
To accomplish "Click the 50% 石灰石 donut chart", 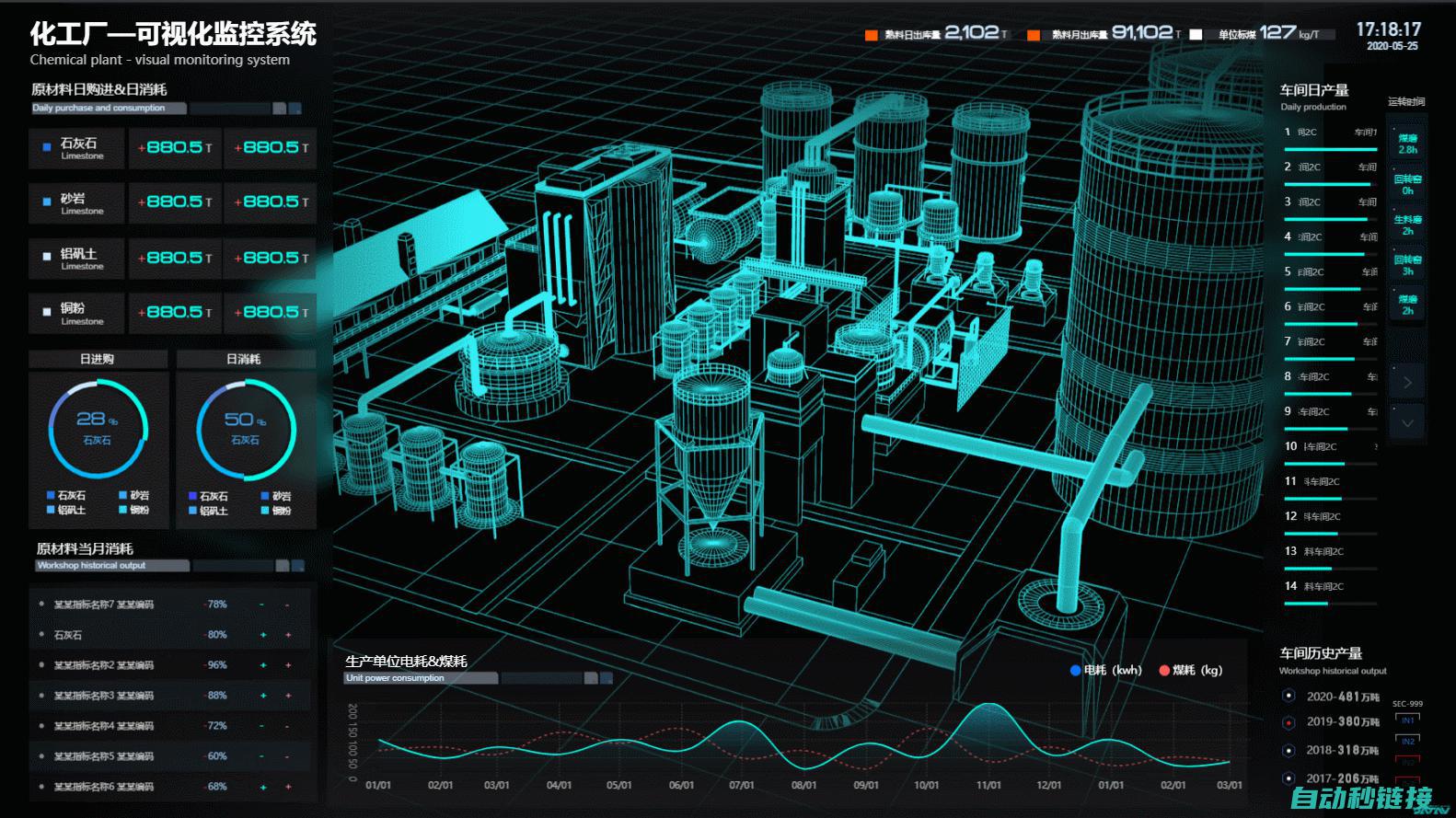I will (246, 428).
